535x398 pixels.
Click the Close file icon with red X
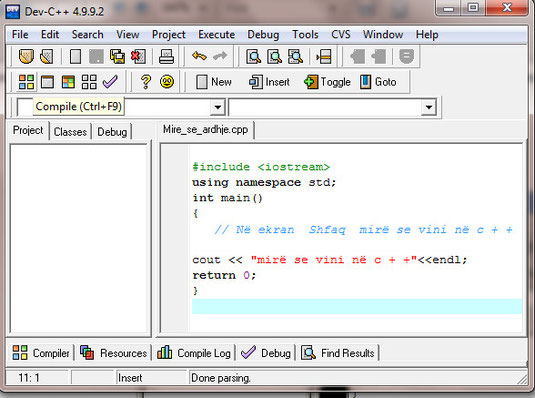pos(138,56)
